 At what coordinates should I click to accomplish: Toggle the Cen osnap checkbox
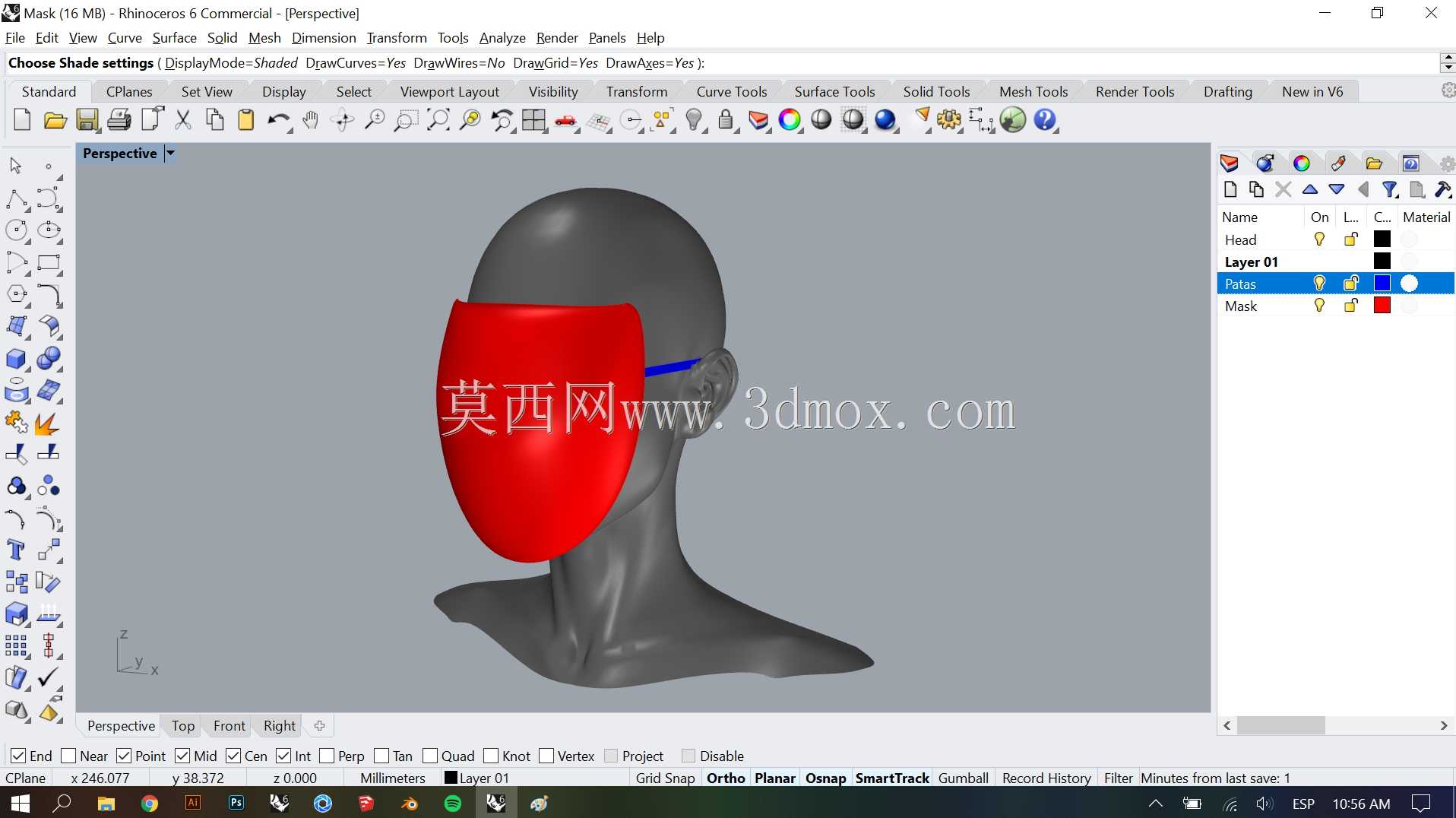pyautogui.click(x=233, y=756)
